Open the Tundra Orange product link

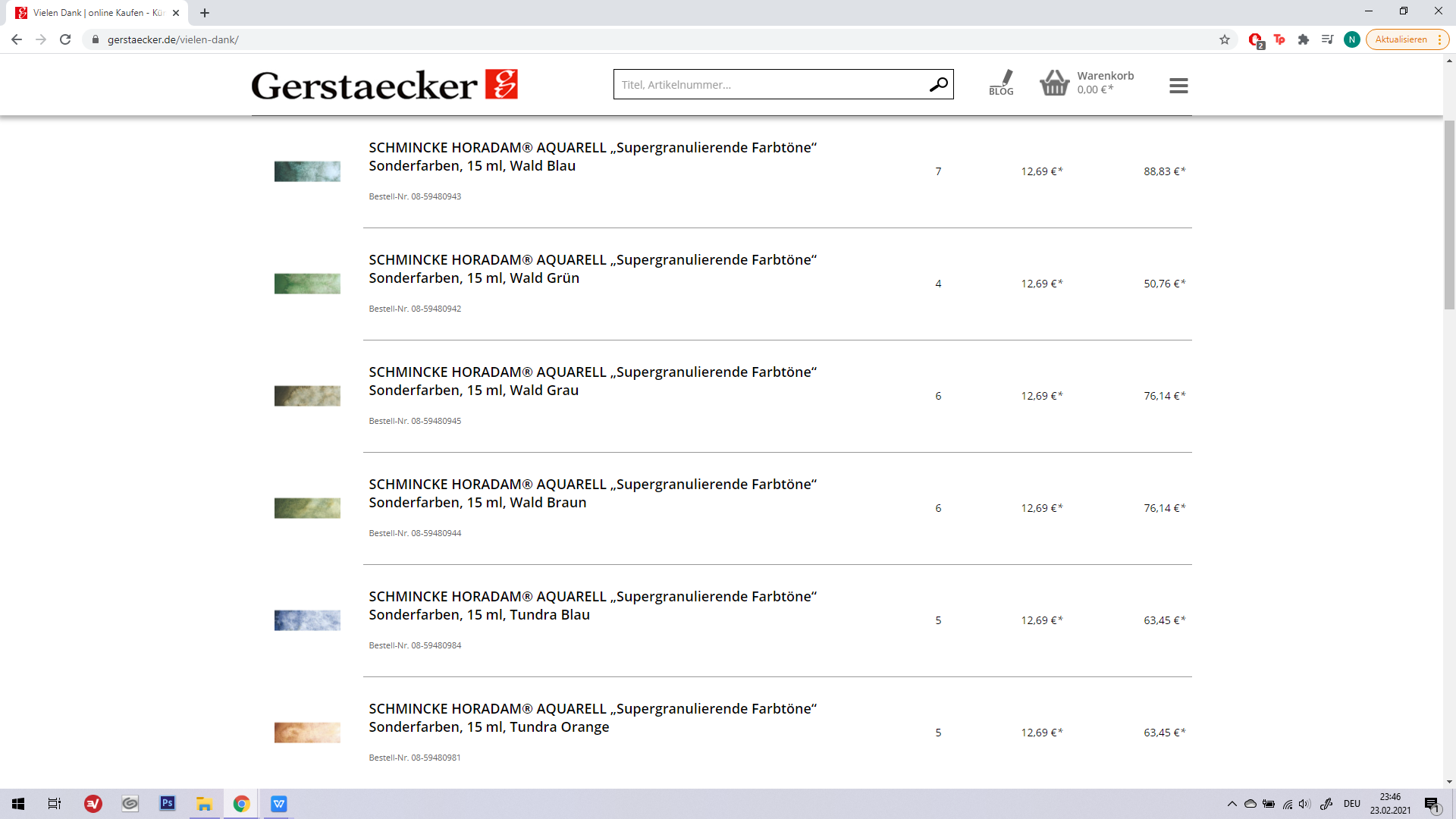592,717
